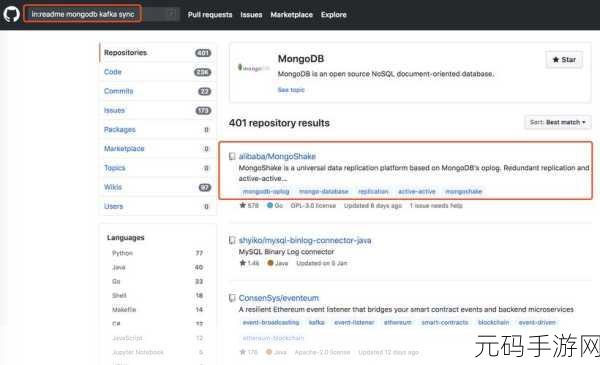
Task: Click the Java language dot of eventeum
Action: point(269,352)
